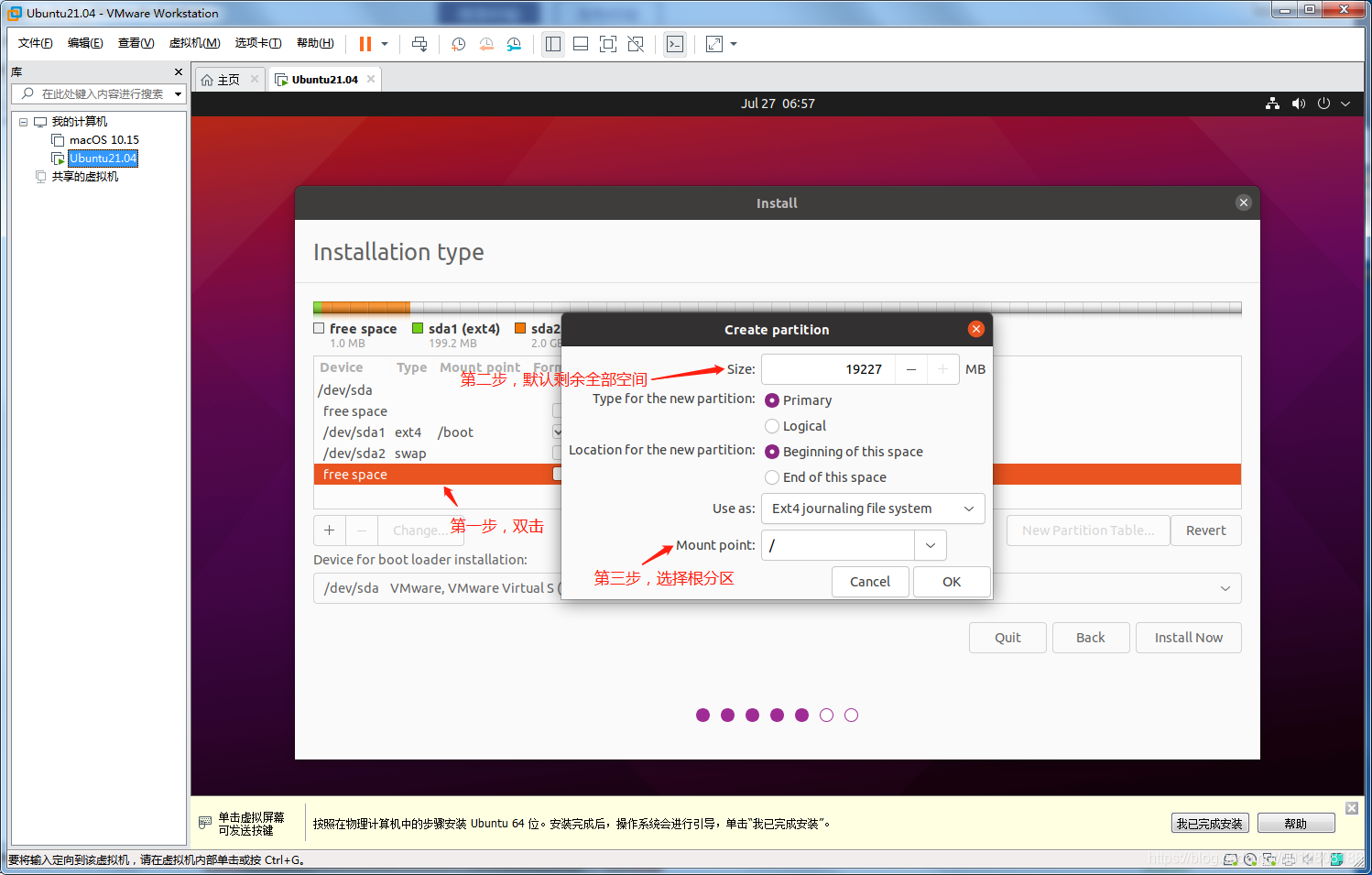The image size is (1372, 875).
Task: Select Beginning of this space
Action: pos(772,452)
